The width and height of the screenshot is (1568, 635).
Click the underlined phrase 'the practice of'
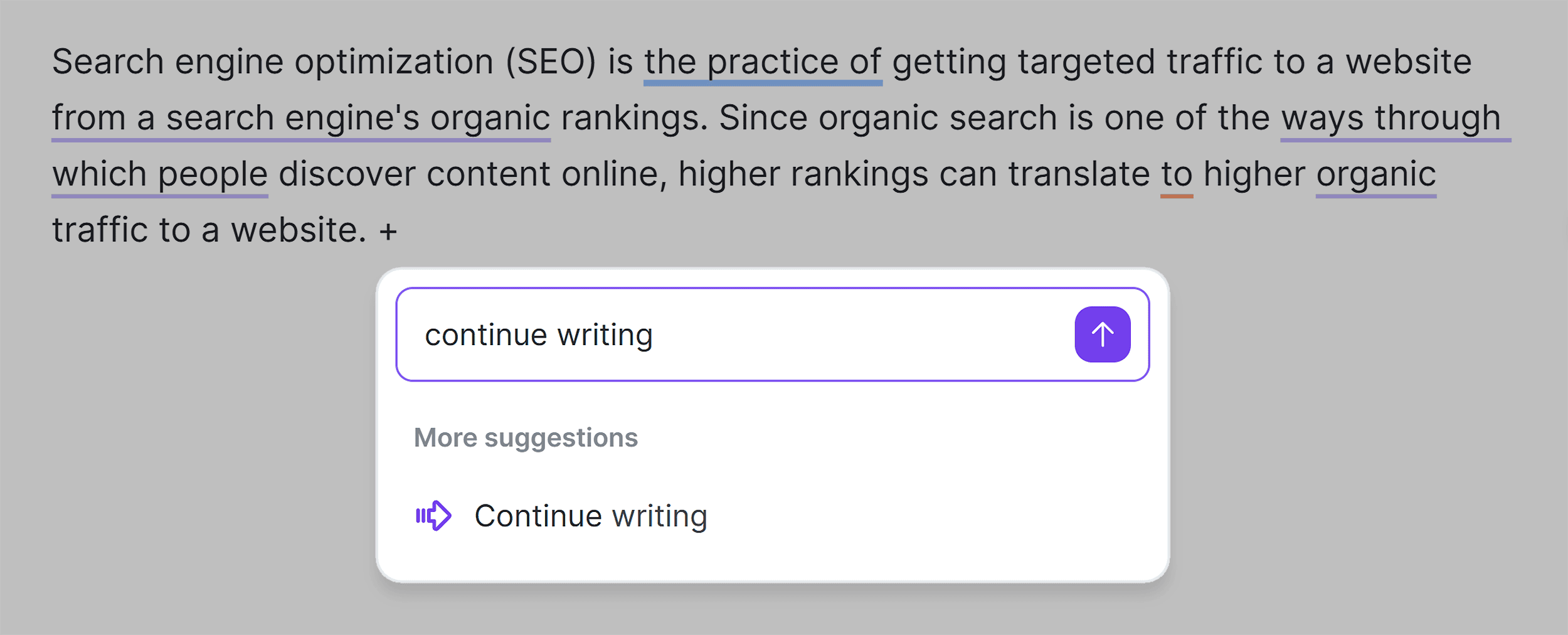[763, 61]
